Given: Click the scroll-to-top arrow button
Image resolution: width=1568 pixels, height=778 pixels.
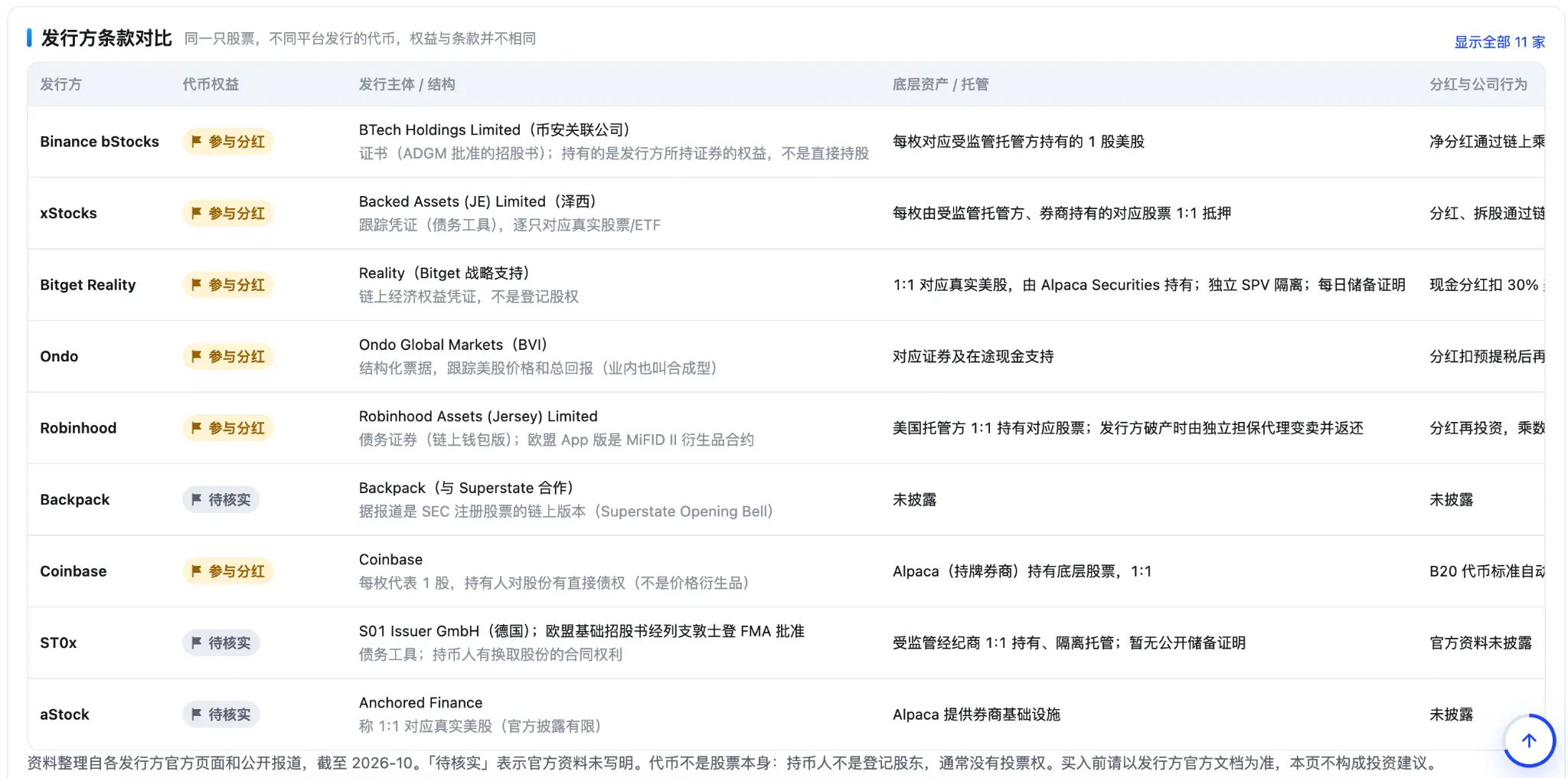Looking at the screenshot, I should coord(1528,740).
